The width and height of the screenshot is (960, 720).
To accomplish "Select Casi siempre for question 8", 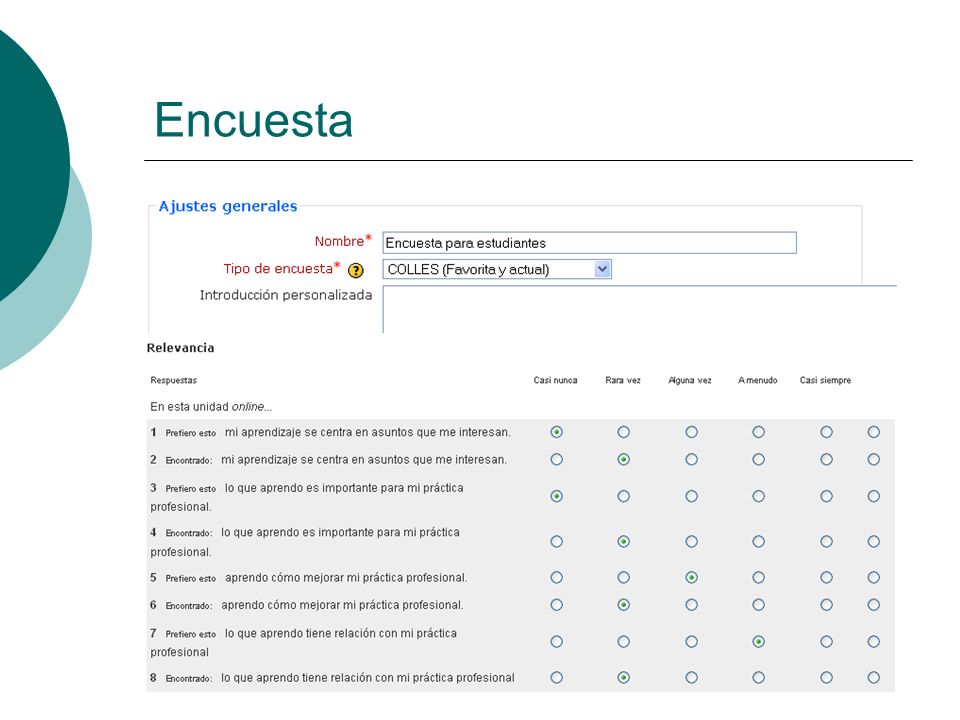I will coord(827,678).
